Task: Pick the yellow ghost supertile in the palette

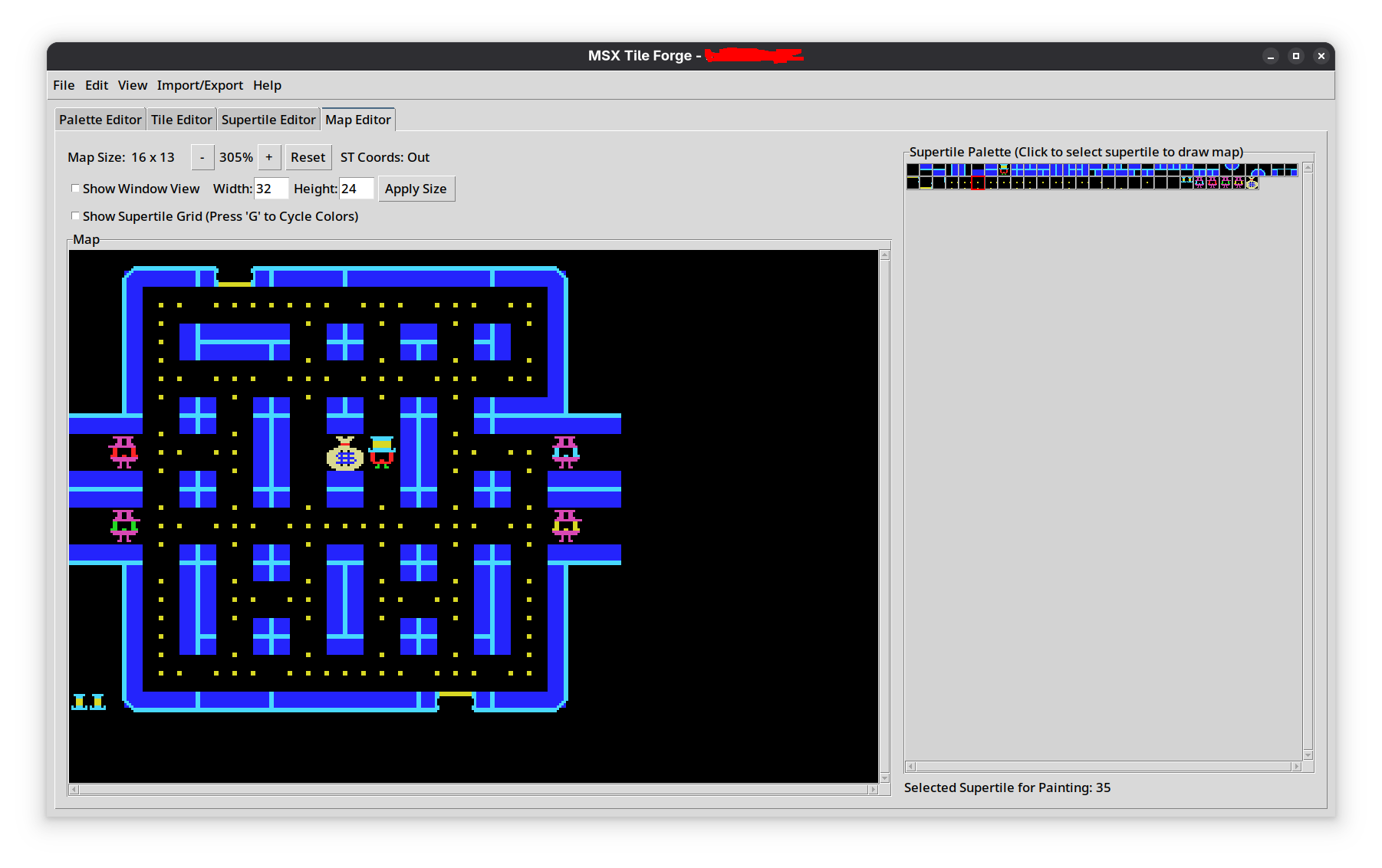Action: pyautogui.click(x=1239, y=182)
